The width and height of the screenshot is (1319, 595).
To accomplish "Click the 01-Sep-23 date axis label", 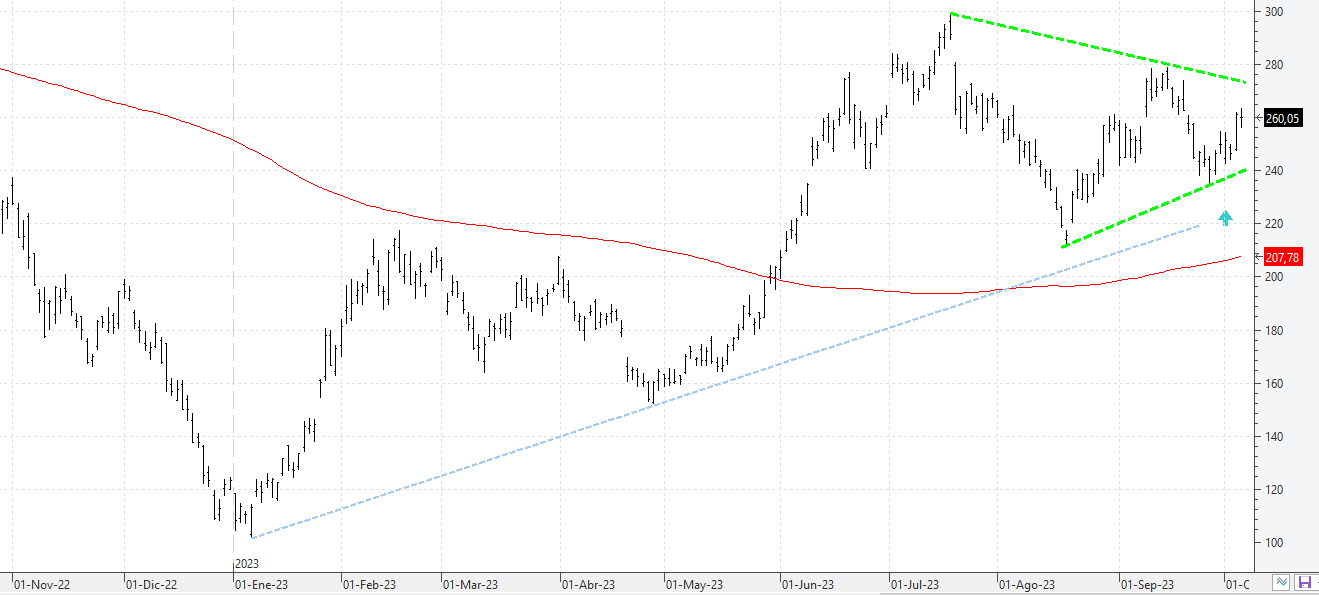I will tap(1147, 583).
